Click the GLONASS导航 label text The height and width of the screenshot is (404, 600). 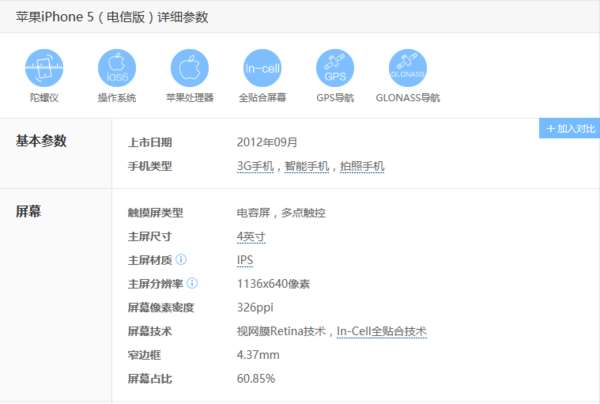click(x=408, y=98)
